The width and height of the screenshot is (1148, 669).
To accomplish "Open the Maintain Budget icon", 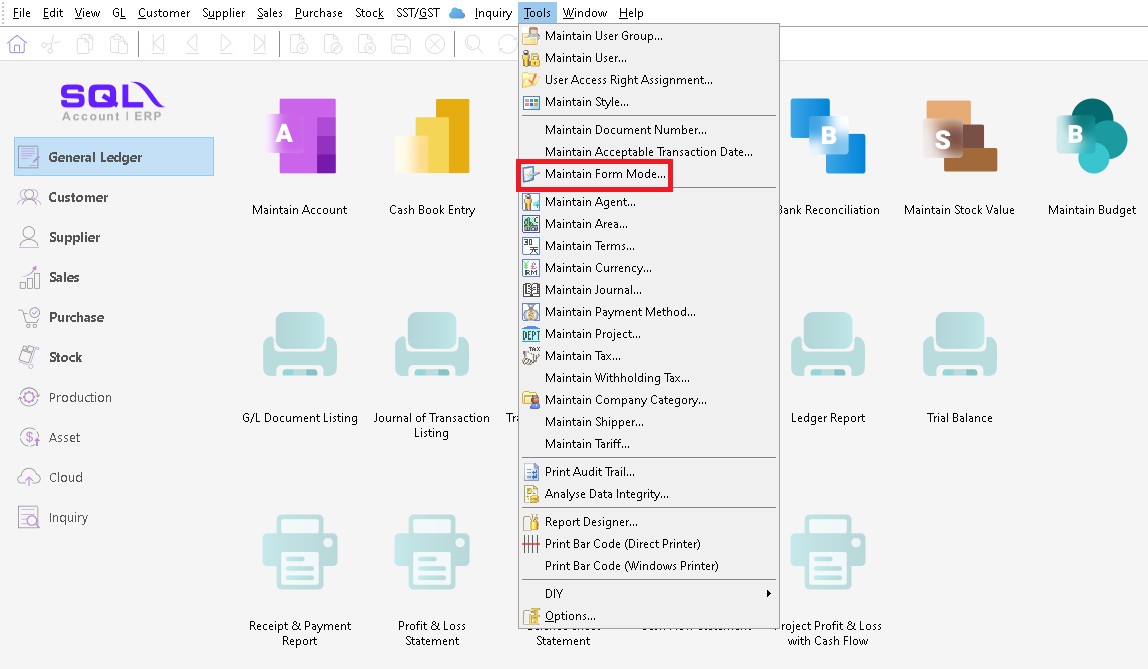I will (x=1091, y=137).
